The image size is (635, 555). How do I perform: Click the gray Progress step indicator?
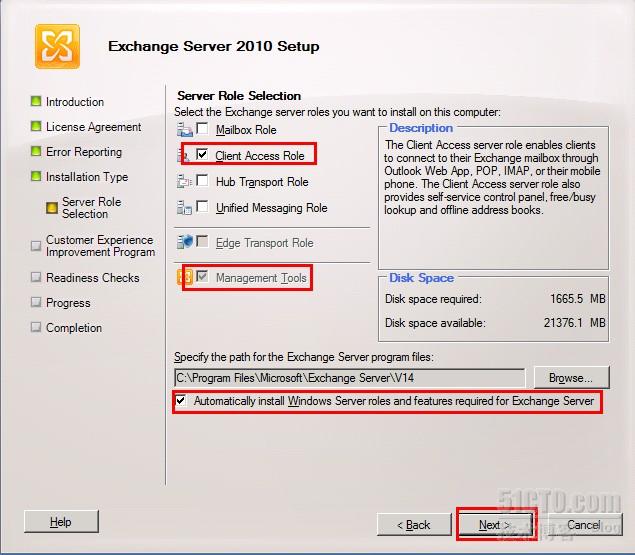coord(36,302)
